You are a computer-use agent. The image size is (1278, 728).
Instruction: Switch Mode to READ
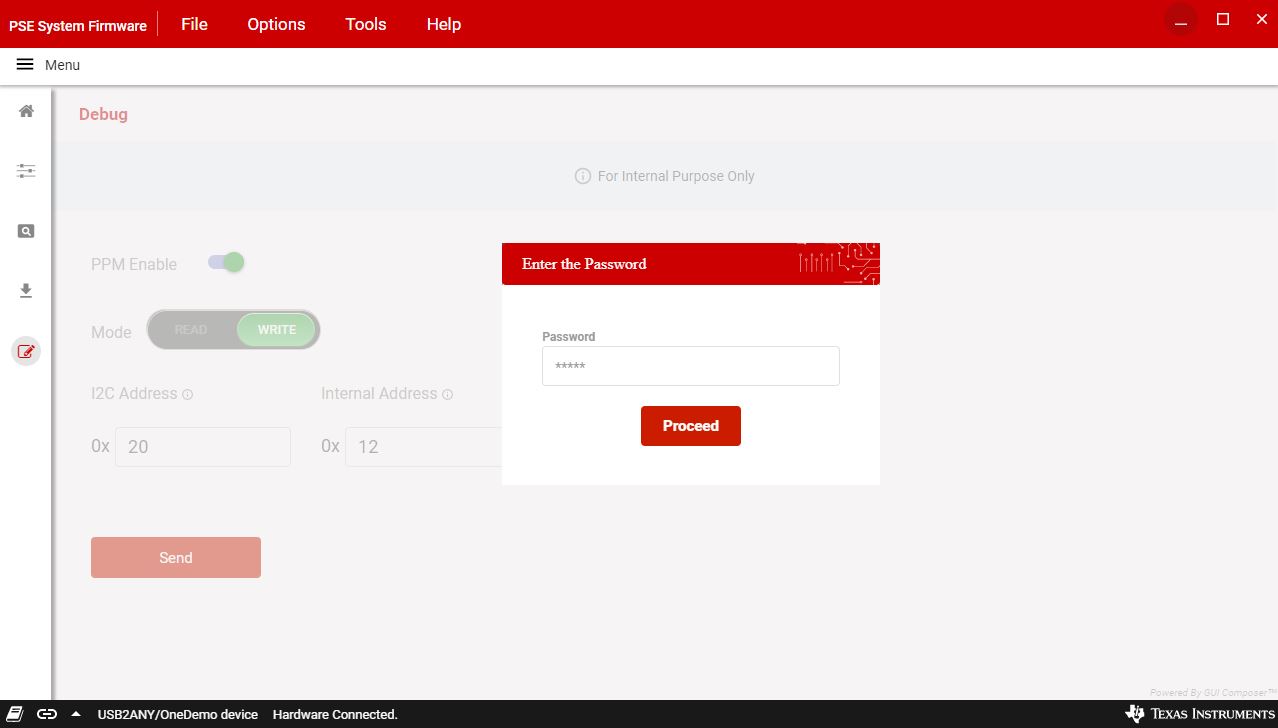191,330
